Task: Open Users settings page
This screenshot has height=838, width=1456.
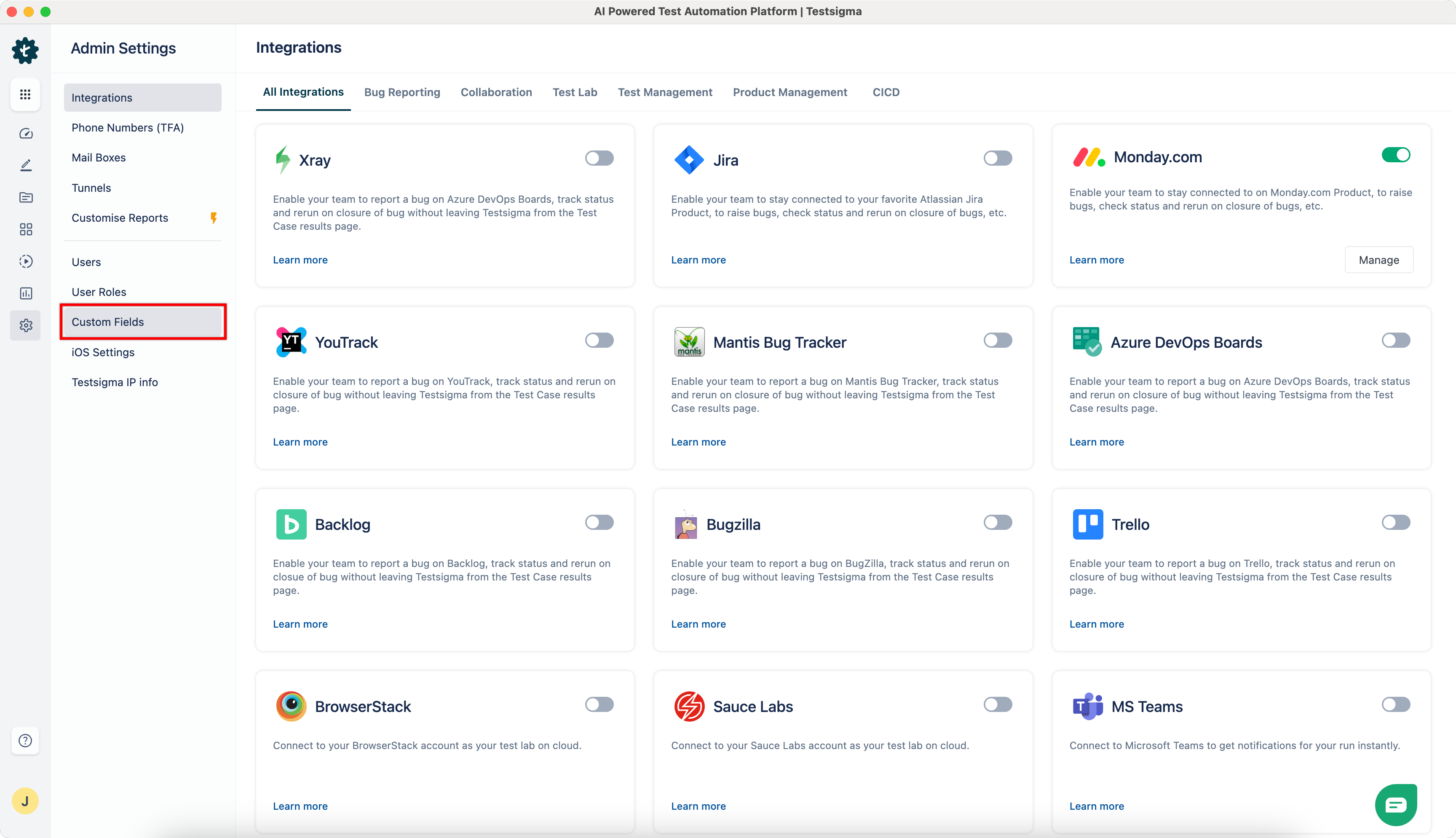Action: pos(143,262)
